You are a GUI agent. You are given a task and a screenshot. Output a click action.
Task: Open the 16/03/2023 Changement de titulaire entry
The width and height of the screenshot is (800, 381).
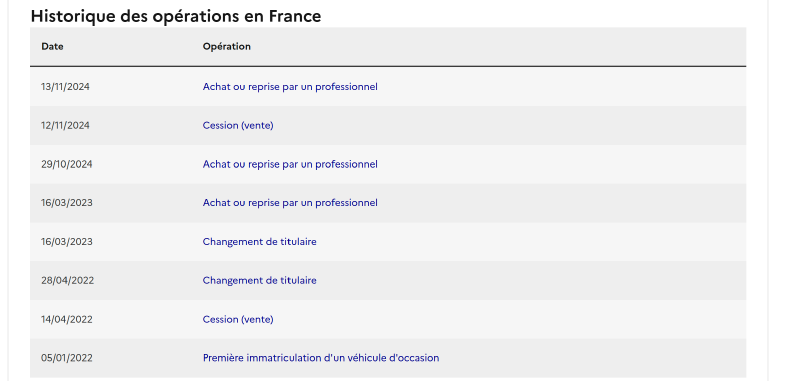[x=259, y=242]
